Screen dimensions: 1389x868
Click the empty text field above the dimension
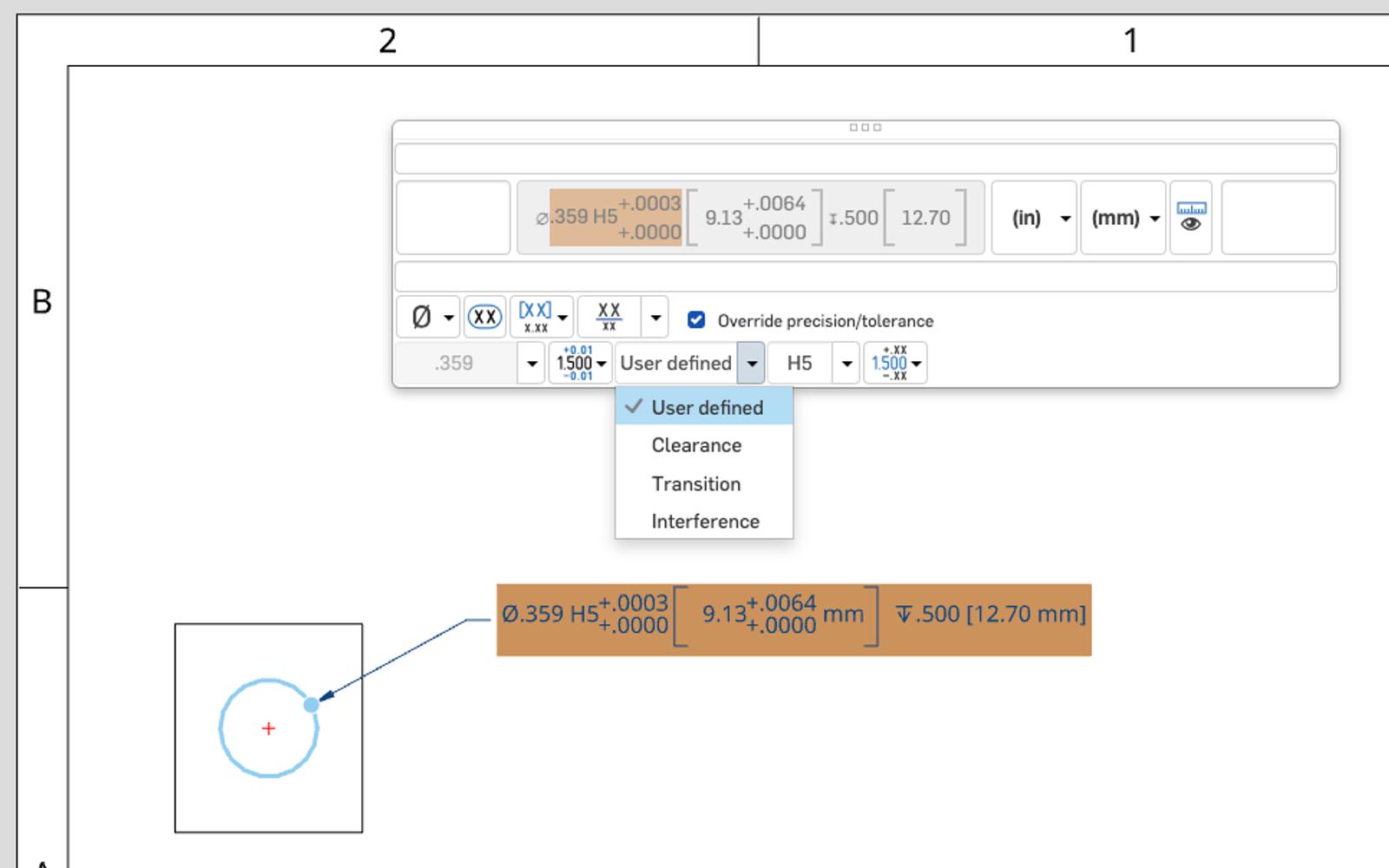[866, 160]
